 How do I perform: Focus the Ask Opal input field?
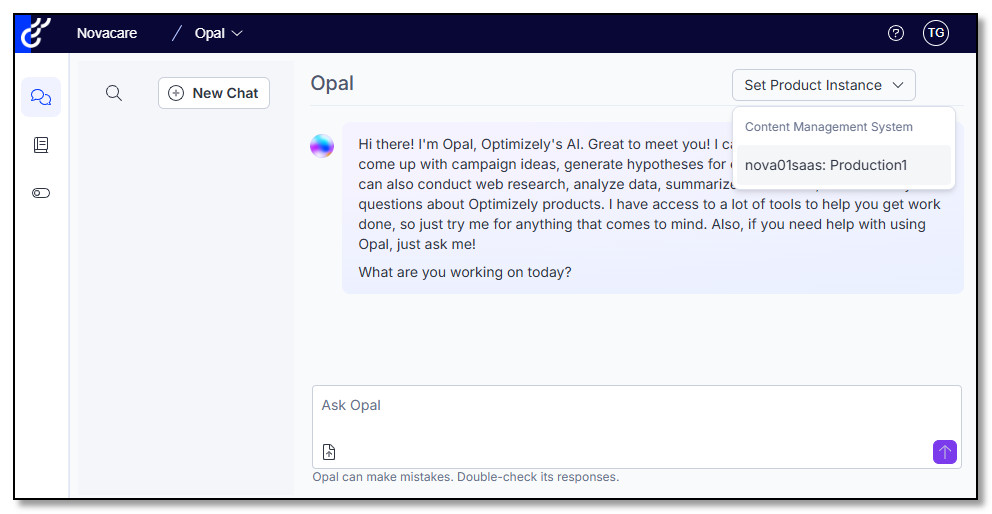click(636, 427)
